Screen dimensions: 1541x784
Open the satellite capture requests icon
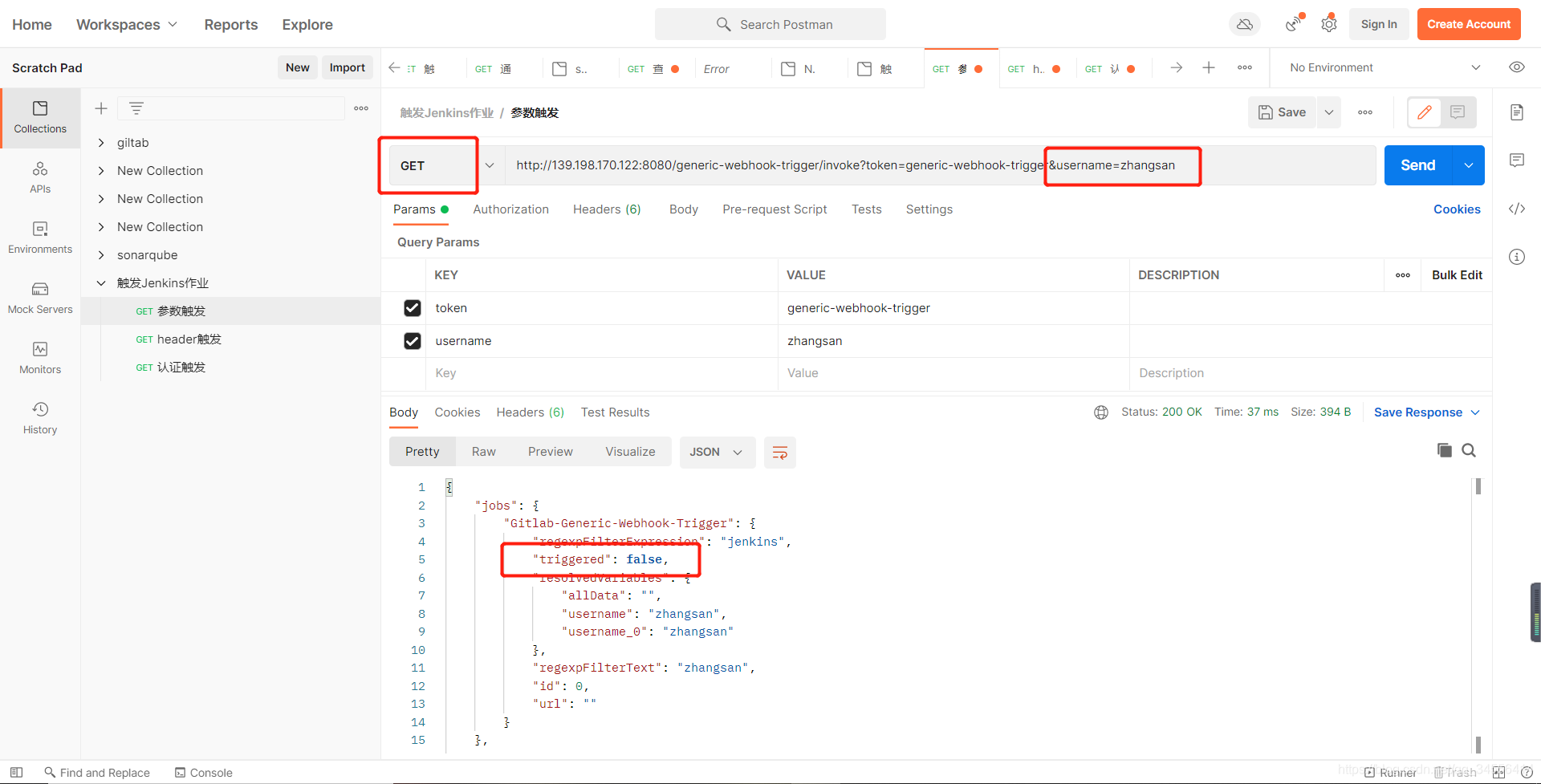[1293, 24]
